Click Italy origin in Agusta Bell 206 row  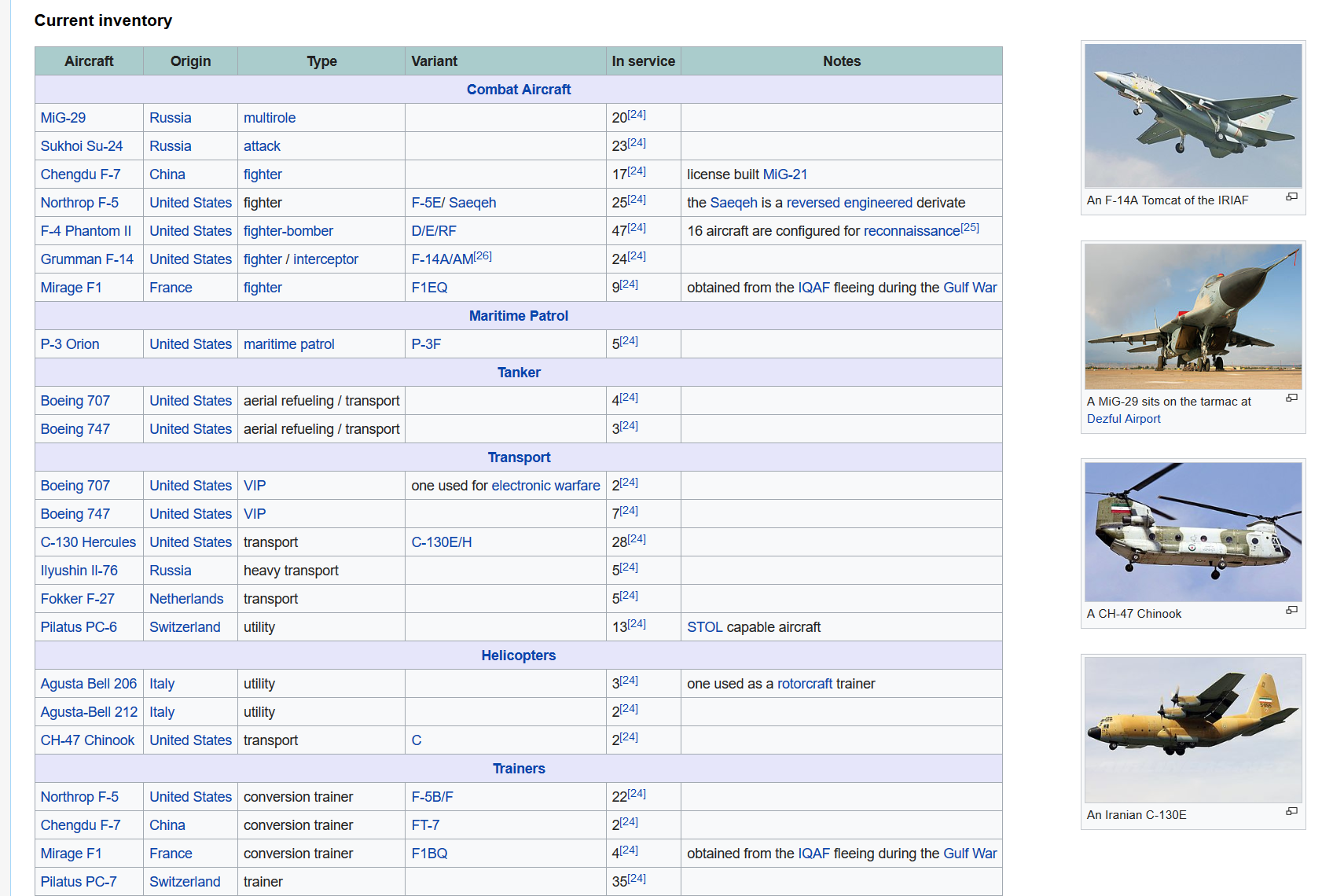(x=162, y=684)
